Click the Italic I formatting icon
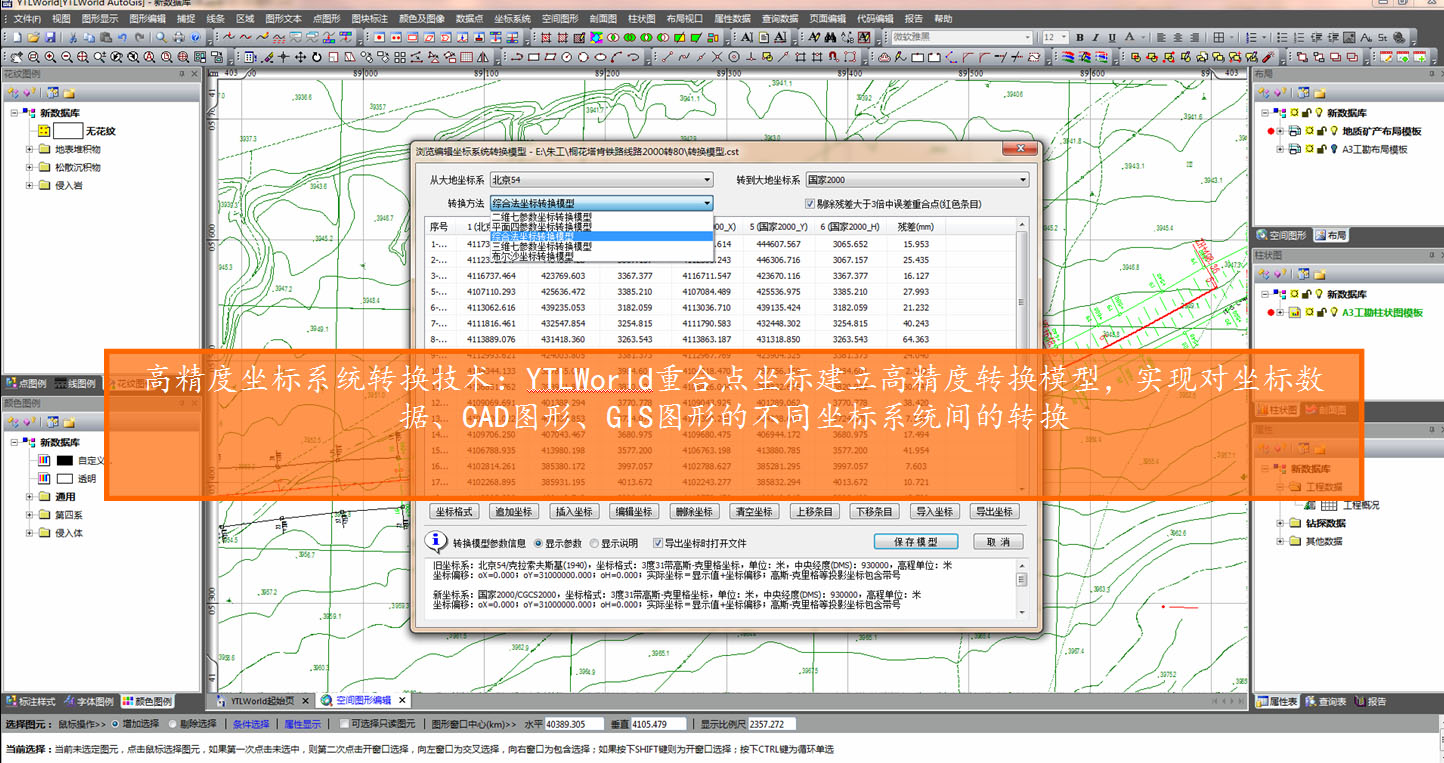 pos(1095,37)
